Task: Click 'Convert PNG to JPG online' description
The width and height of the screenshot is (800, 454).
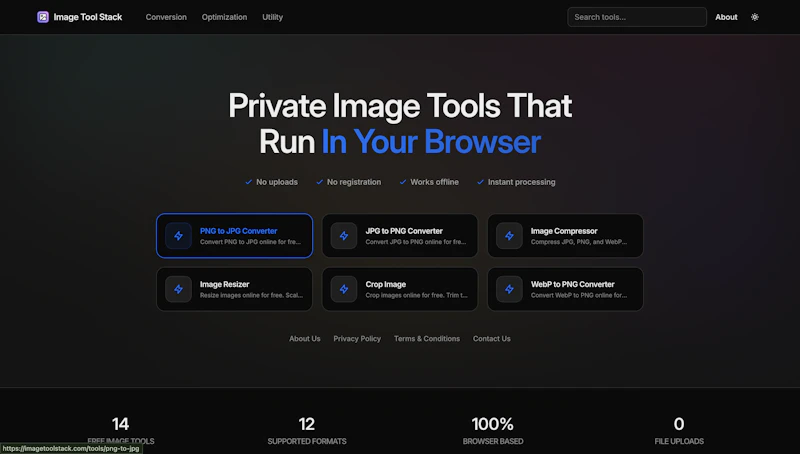Action: point(251,242)
